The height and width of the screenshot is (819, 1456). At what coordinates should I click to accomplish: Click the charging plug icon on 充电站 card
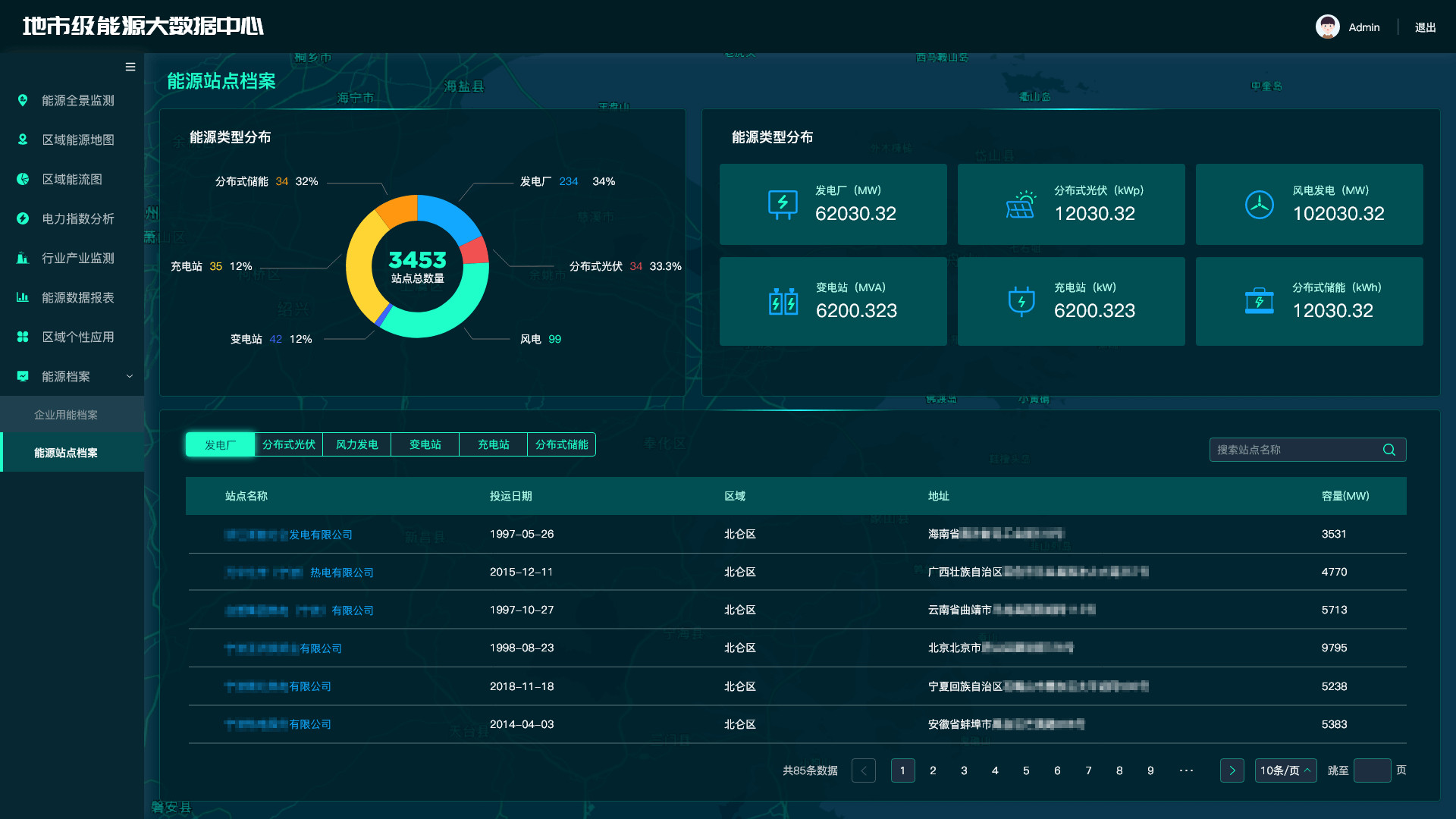pyautogui.click(x=1021, y=301)
